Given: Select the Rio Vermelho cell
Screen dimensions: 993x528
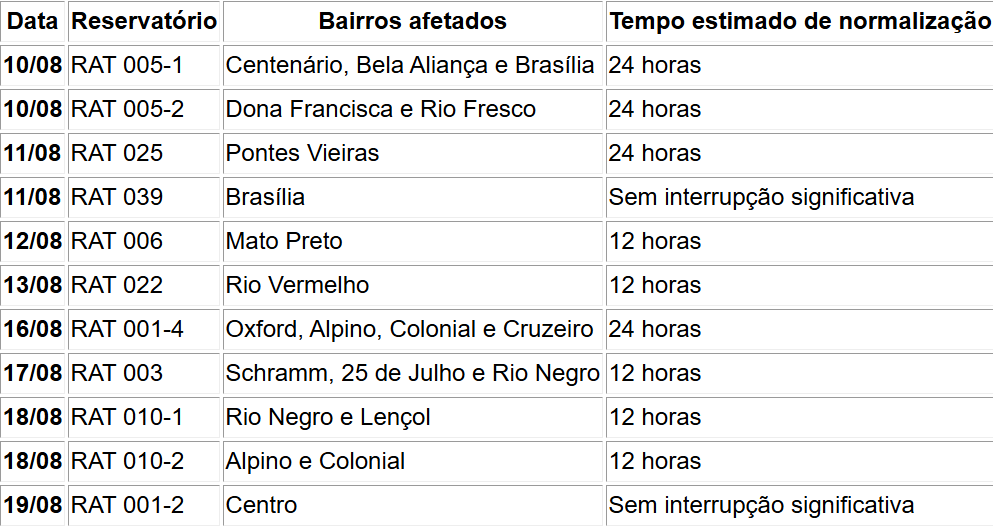Looking at the screenshot, I should click(x=413, y=286).
